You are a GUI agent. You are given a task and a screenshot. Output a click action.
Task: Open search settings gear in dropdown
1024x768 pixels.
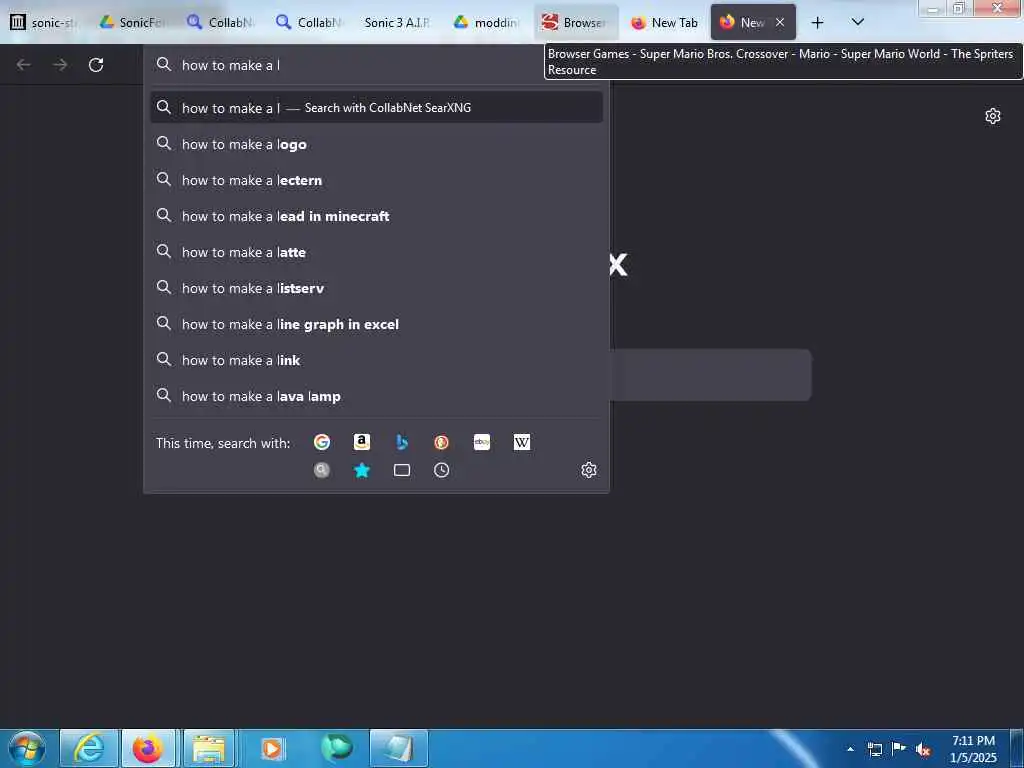click(x=589, y=470)
